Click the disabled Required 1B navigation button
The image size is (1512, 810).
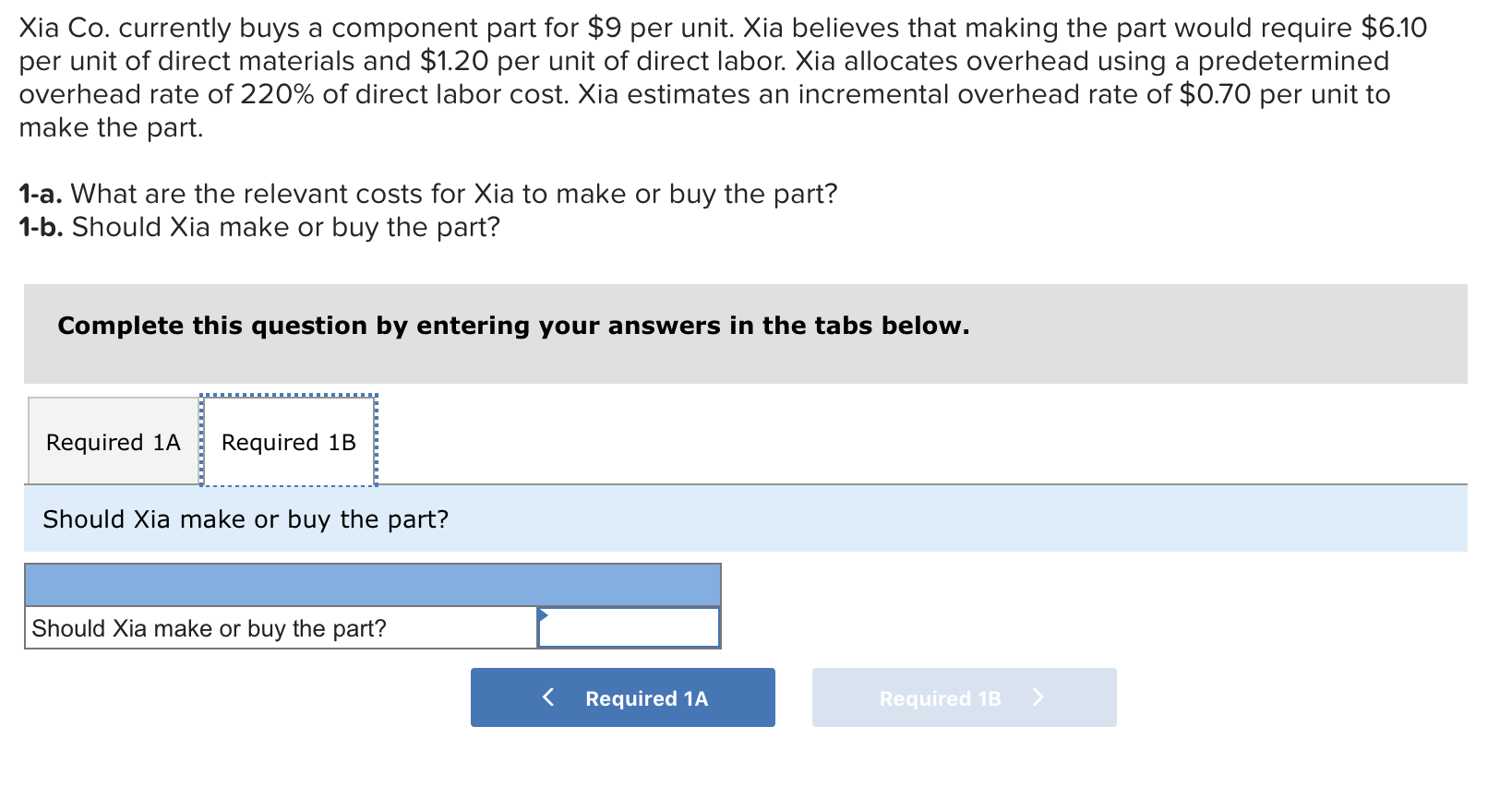pyautogui.click(x=964, y=697)
